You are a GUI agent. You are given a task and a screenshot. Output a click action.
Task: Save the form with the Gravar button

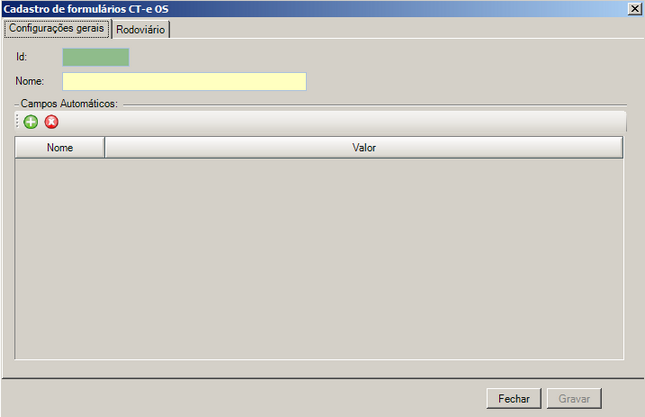coord(574,398)
